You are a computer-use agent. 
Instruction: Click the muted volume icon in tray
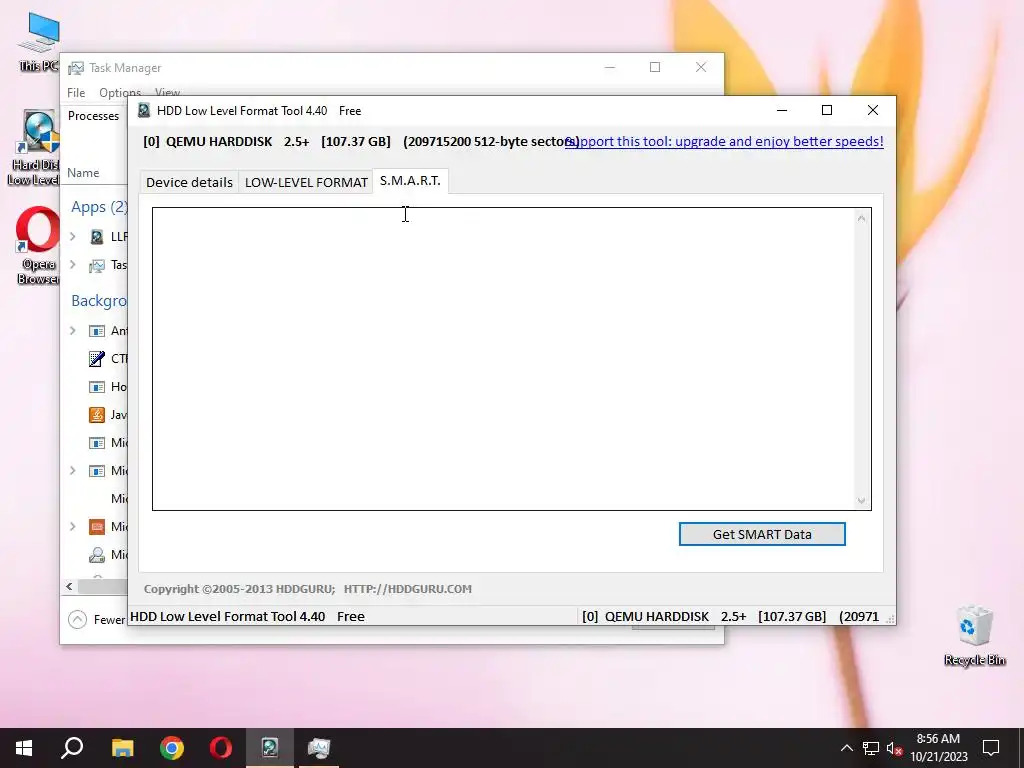tap(894, 748)
